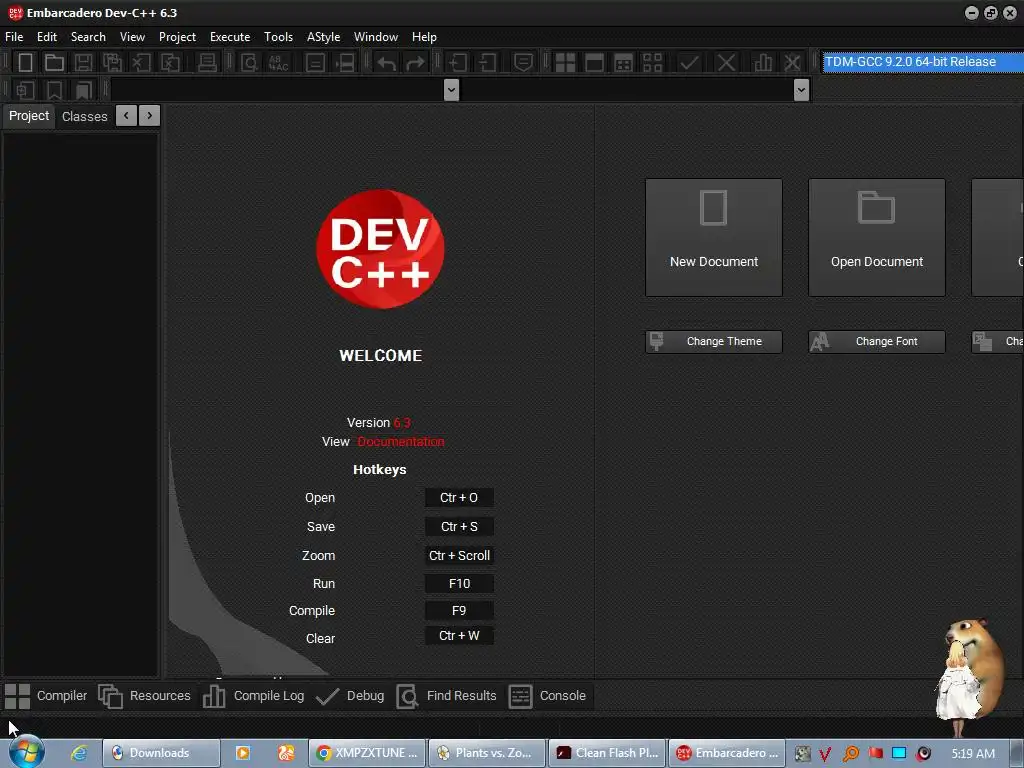
Task: Click the Clean Flash Player taskbar button
Action: click(607, 753)
